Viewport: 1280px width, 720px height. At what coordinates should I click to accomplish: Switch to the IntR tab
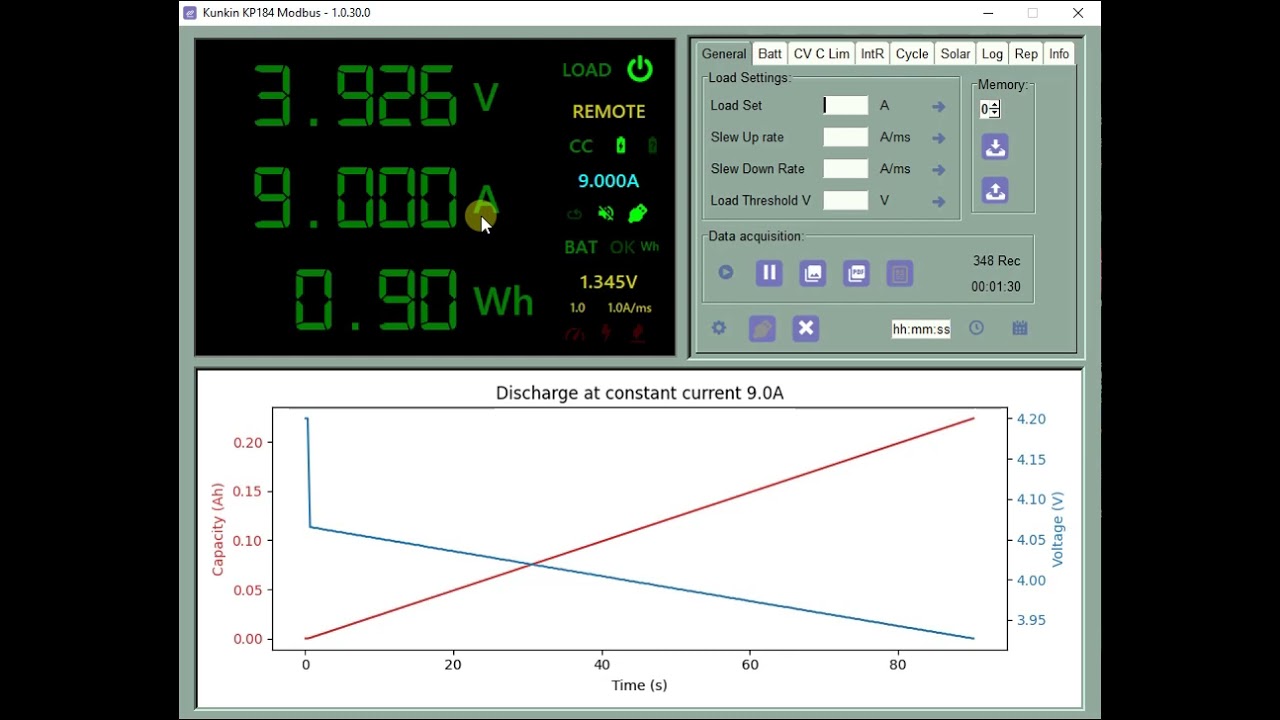pos(873,54)
